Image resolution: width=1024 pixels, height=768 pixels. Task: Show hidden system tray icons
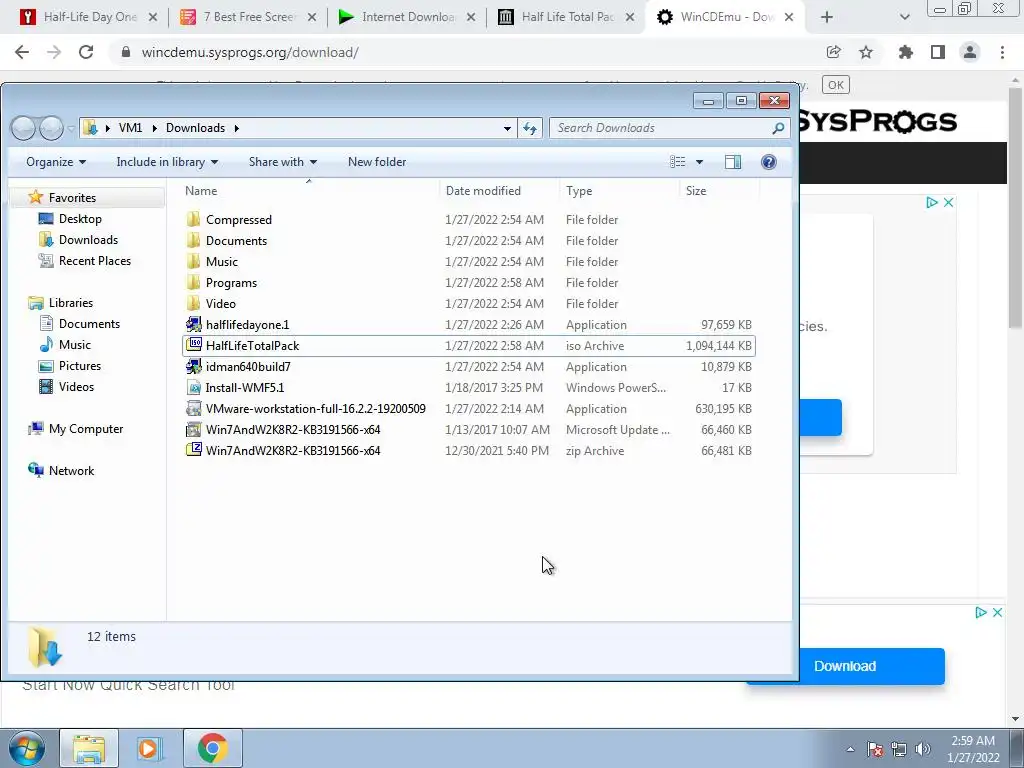click(850, 749)
